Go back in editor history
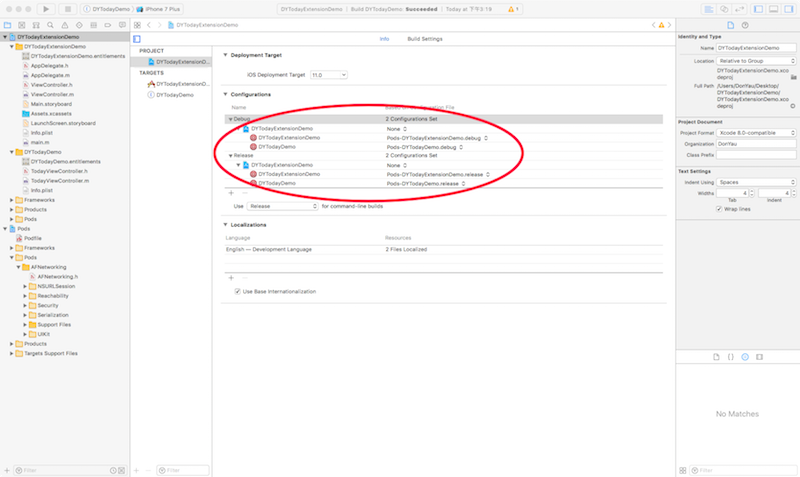 [149, 25]
